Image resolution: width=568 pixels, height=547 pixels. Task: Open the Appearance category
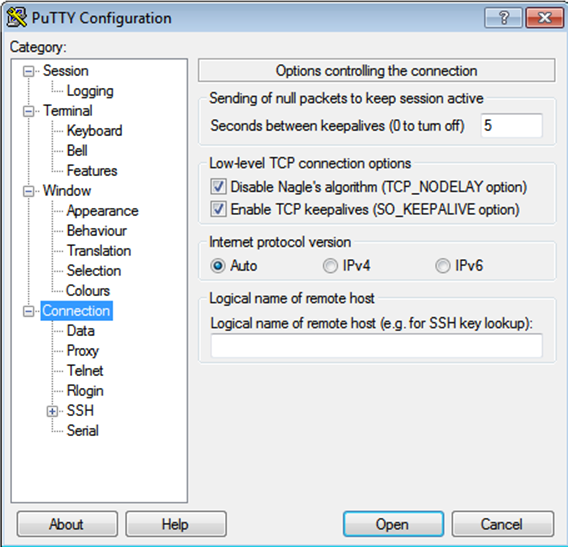[x=103, y=211]
